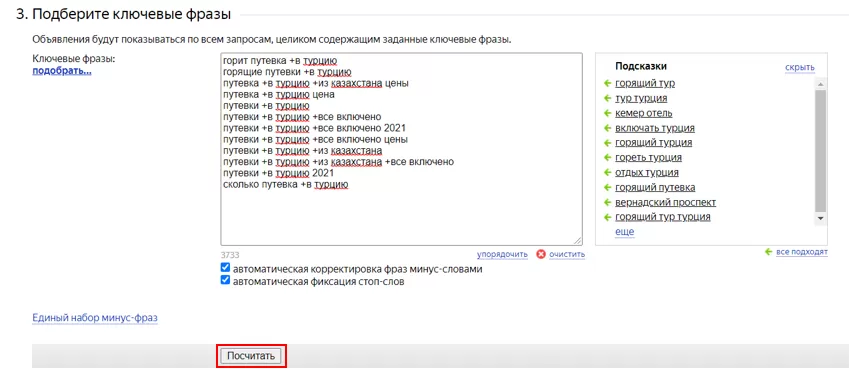
Task: Click 'все подходят' link
Action: click(x=802, y=252)
